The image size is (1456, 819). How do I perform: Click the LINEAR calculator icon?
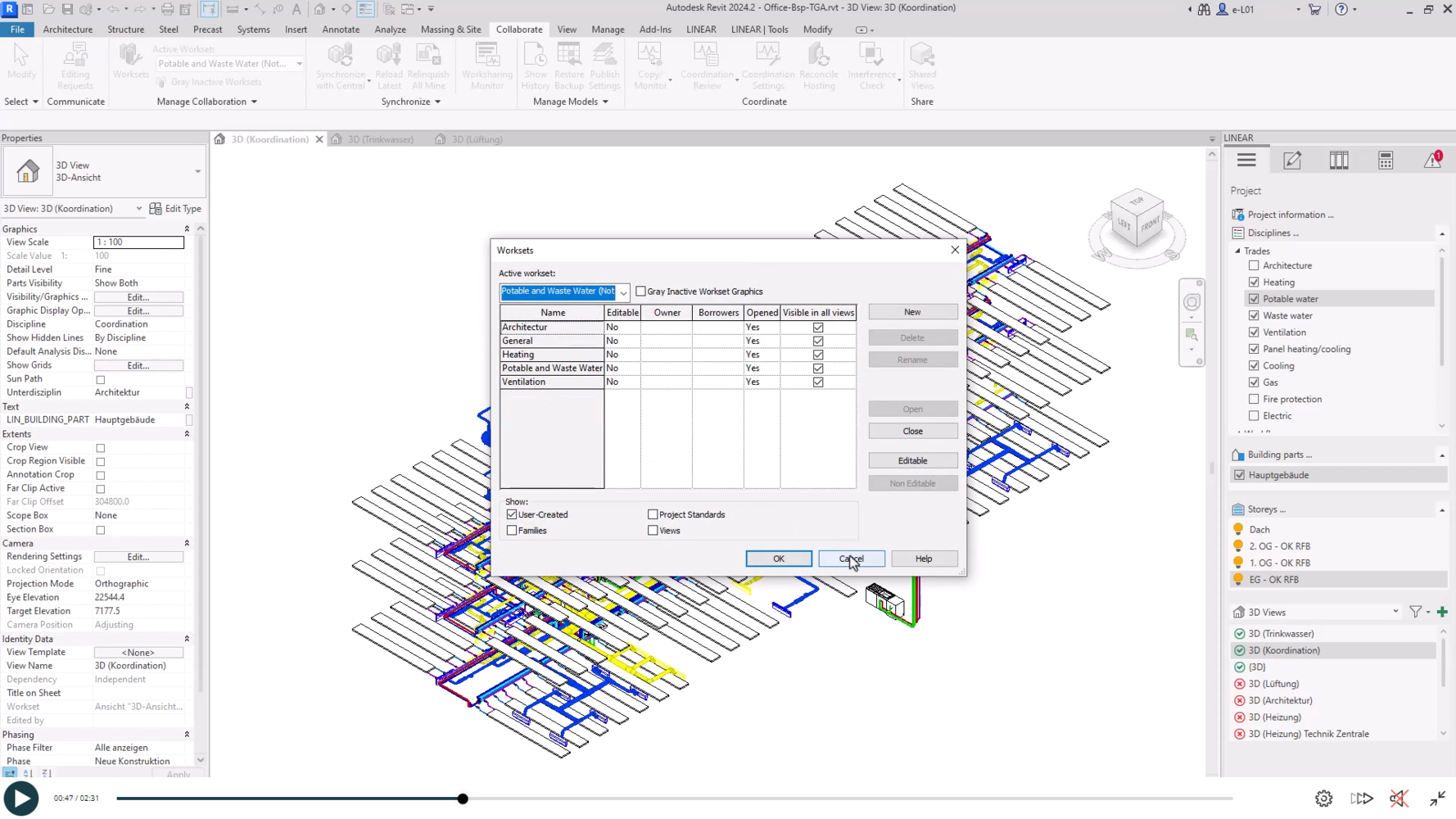point(1386,161)
